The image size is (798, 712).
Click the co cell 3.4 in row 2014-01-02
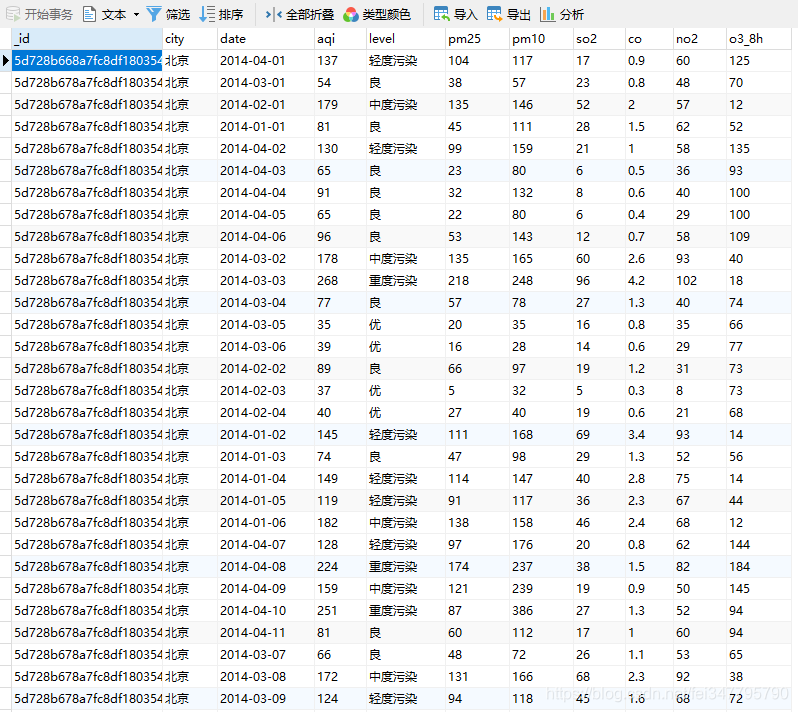[x=649, y=435]
